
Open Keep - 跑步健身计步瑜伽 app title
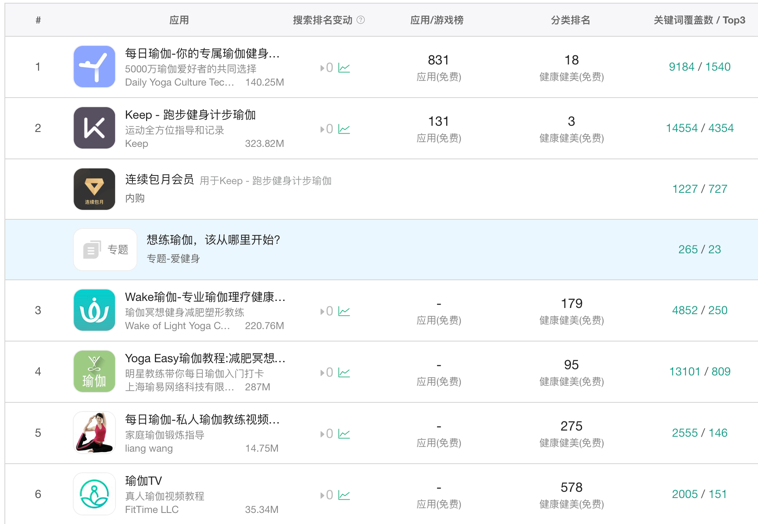(x=190, y=115)
